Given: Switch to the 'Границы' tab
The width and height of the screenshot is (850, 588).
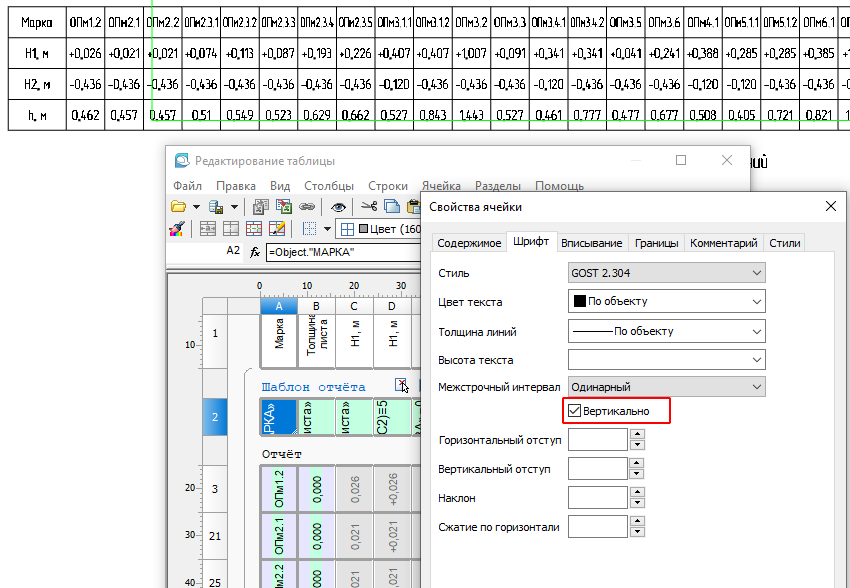Looking at the screenshot, I should pos(656,243).
